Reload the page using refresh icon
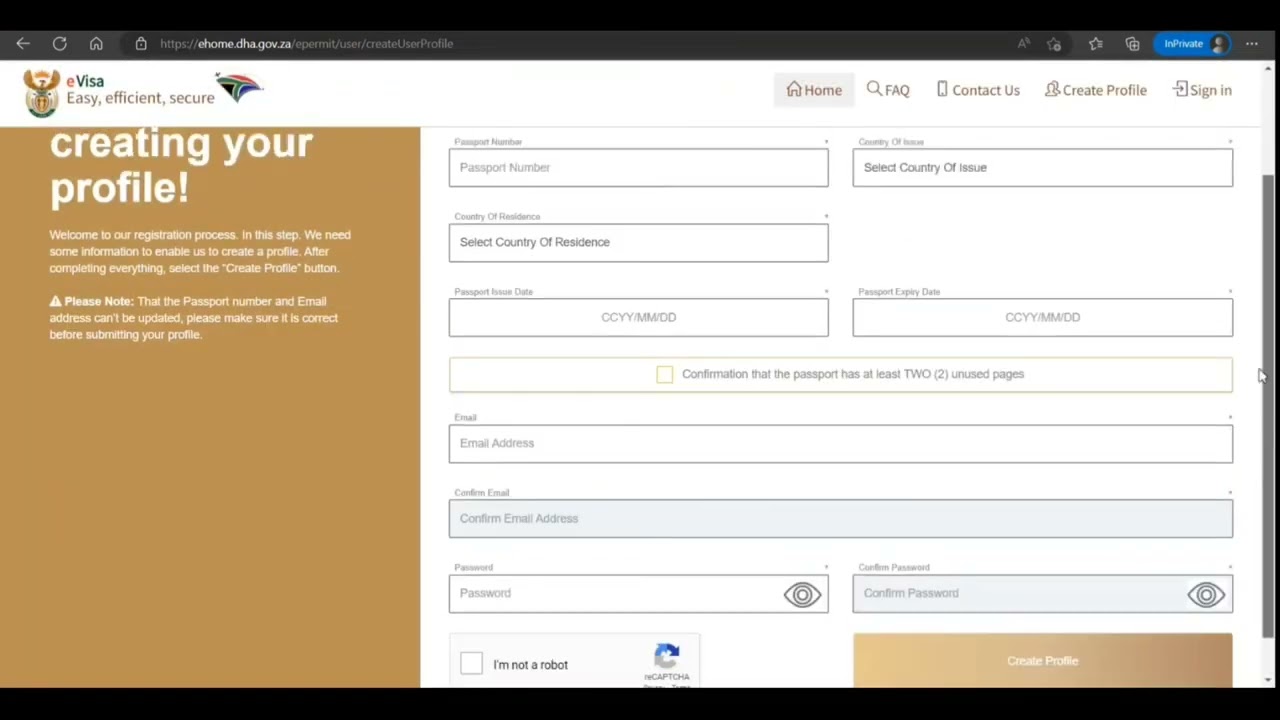 (x=60, y=44)
